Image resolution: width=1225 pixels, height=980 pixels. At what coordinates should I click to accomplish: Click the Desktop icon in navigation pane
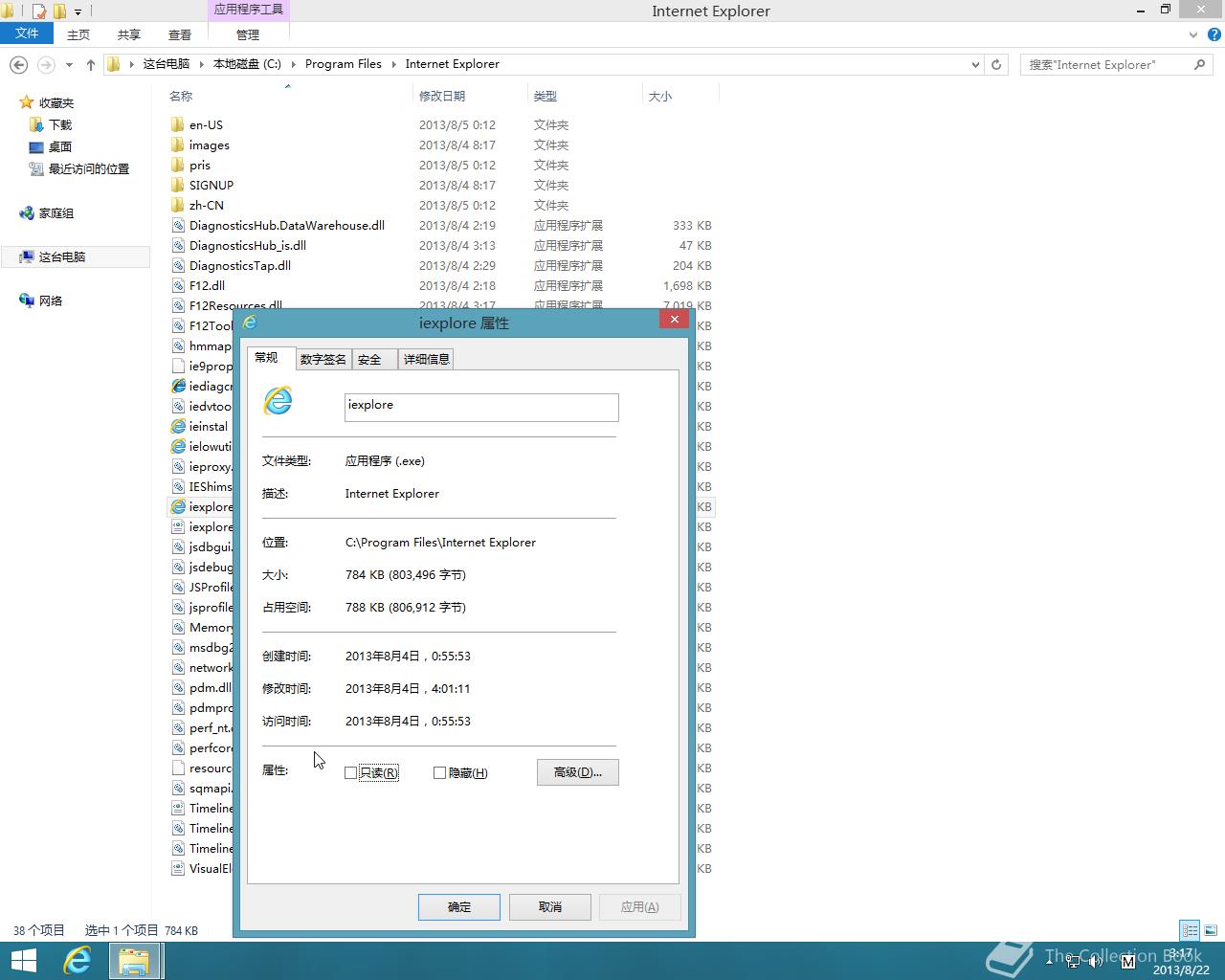click(36, 147)
